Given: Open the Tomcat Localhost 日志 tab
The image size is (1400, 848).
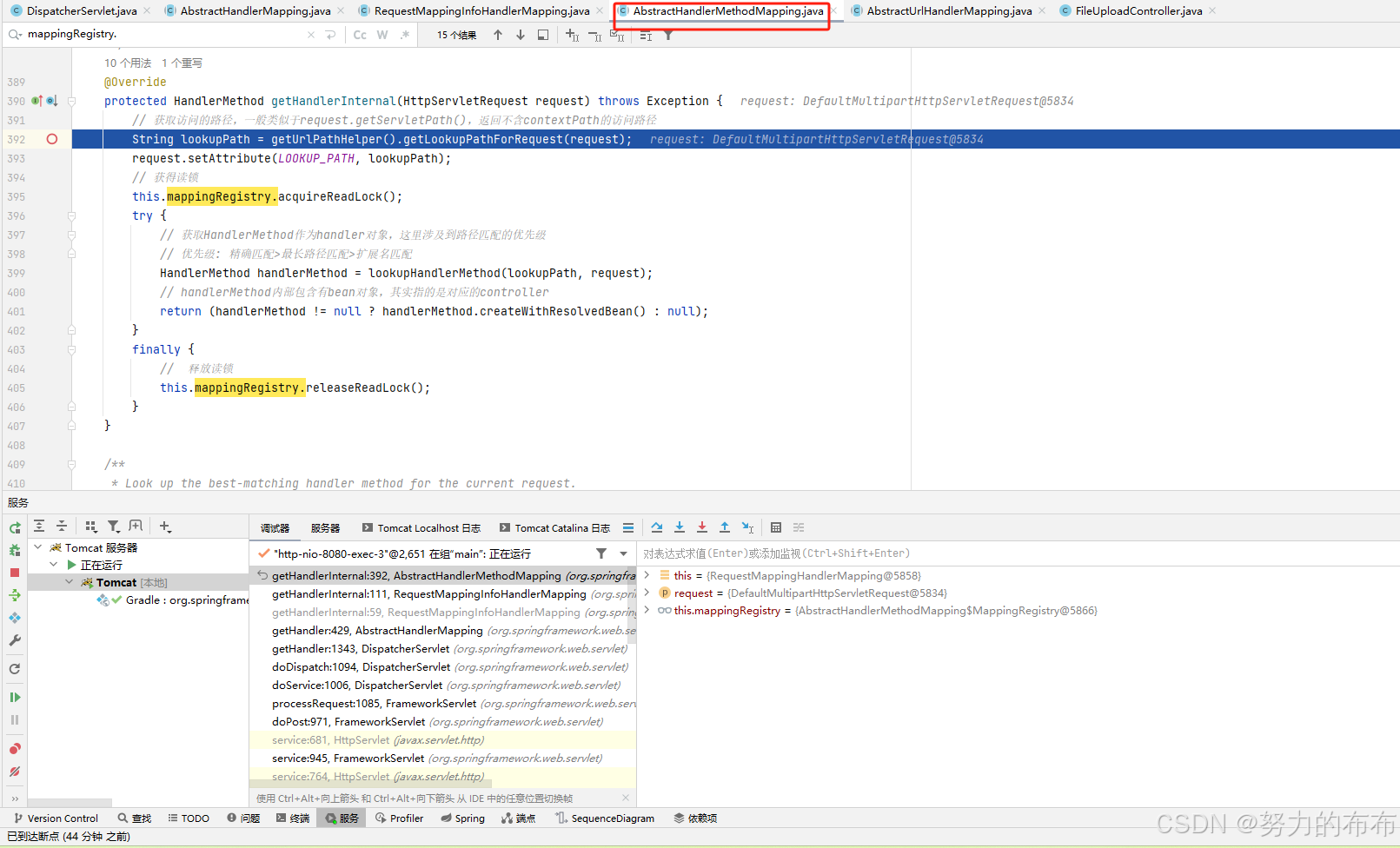Looking at the screenshot, I should coord(421,528).
